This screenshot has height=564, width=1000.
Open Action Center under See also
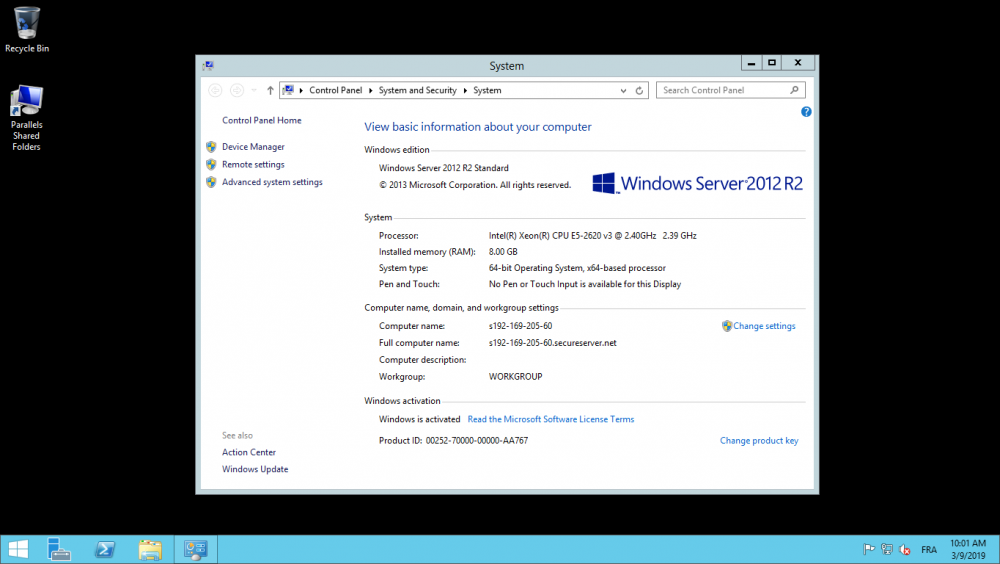click(249, 452)
